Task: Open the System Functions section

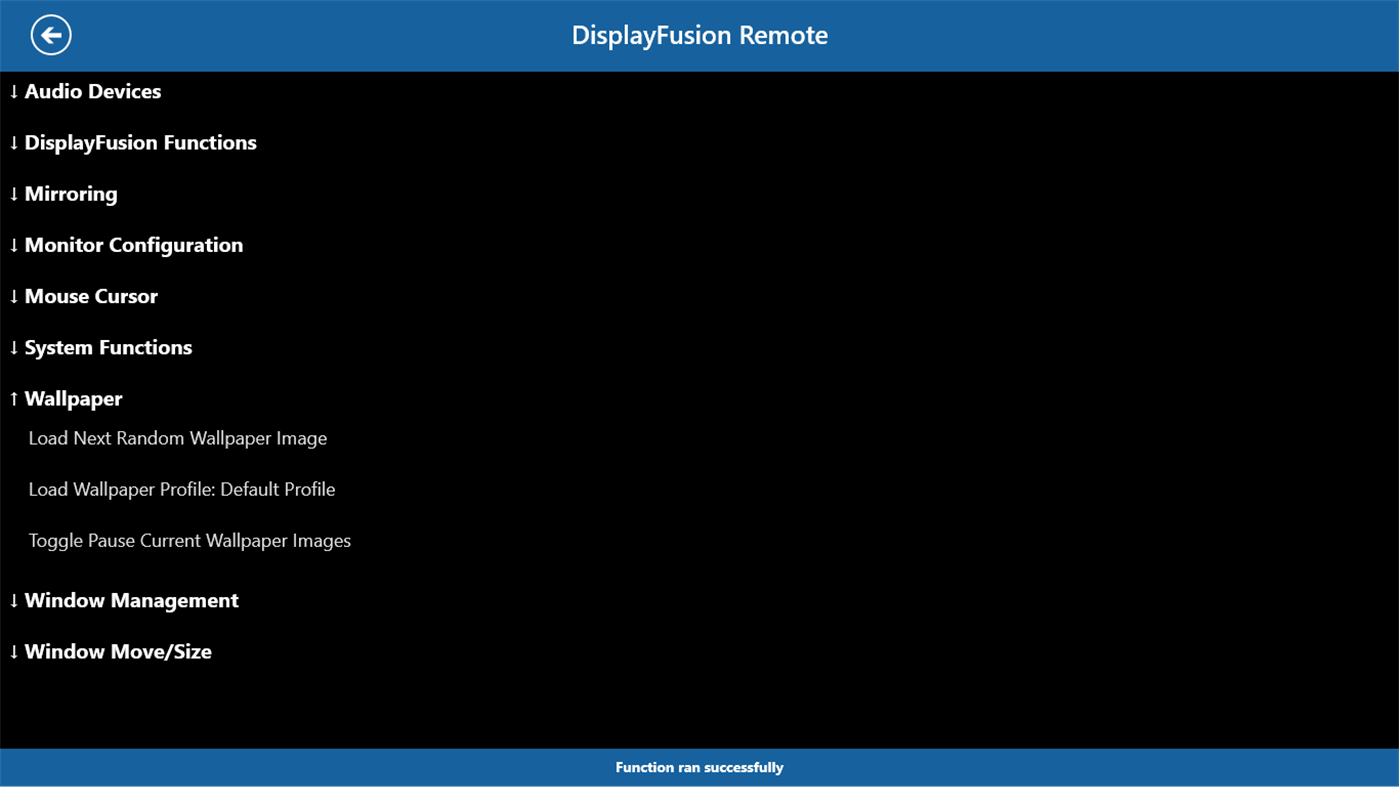Action: [108, 347]
